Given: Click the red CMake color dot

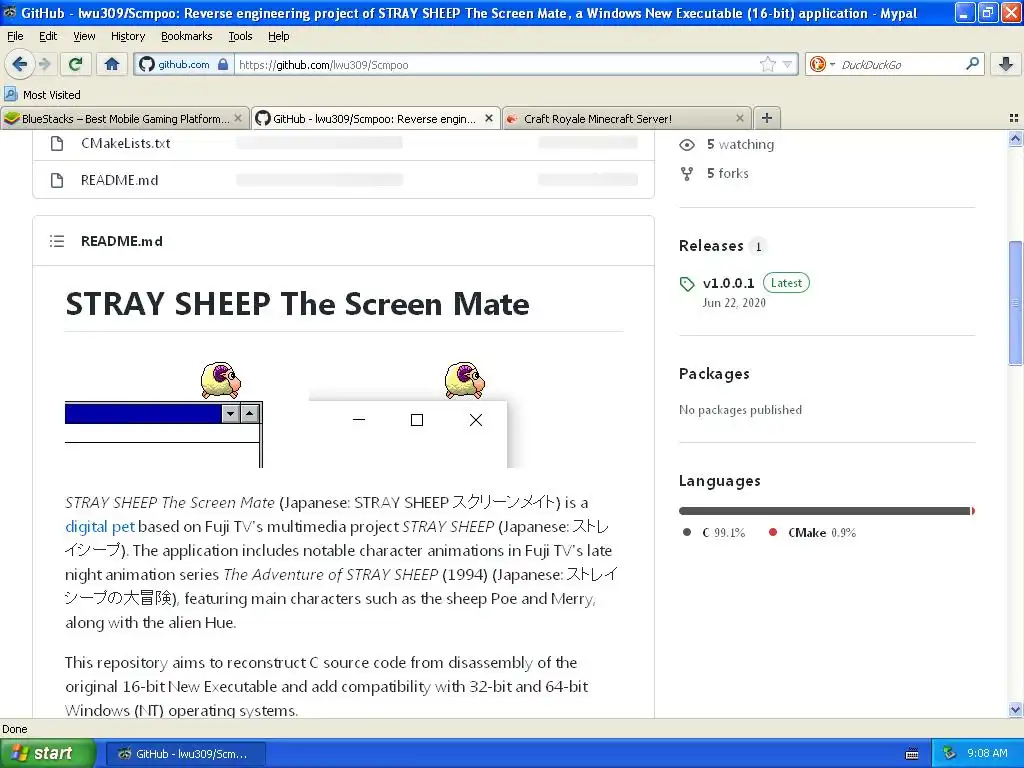Looking at the screenshot, I should click(x=773, y=532).
